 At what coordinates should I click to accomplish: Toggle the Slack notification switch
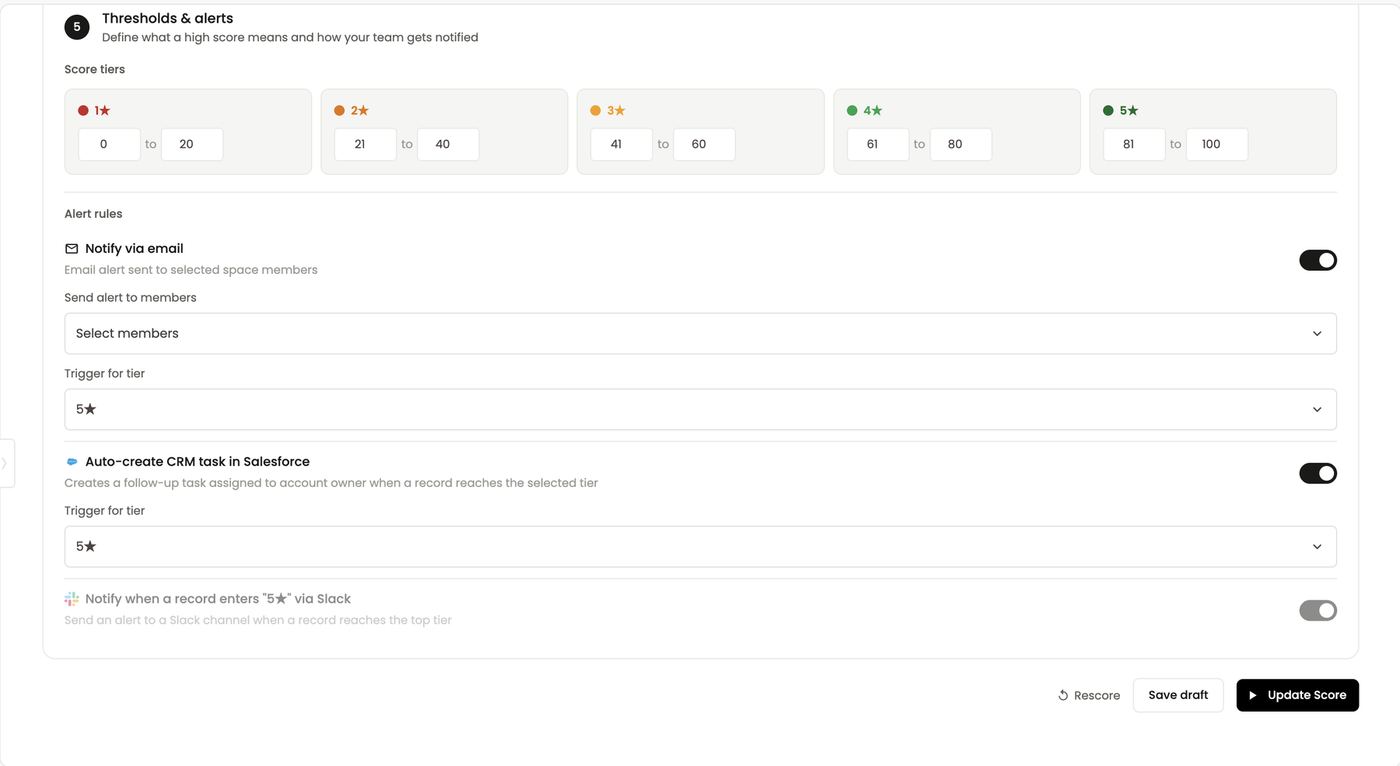tap(1318, 610)
